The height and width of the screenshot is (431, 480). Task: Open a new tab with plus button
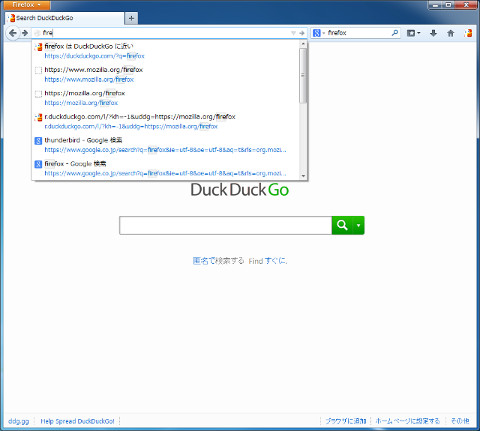tap(131, 18)
